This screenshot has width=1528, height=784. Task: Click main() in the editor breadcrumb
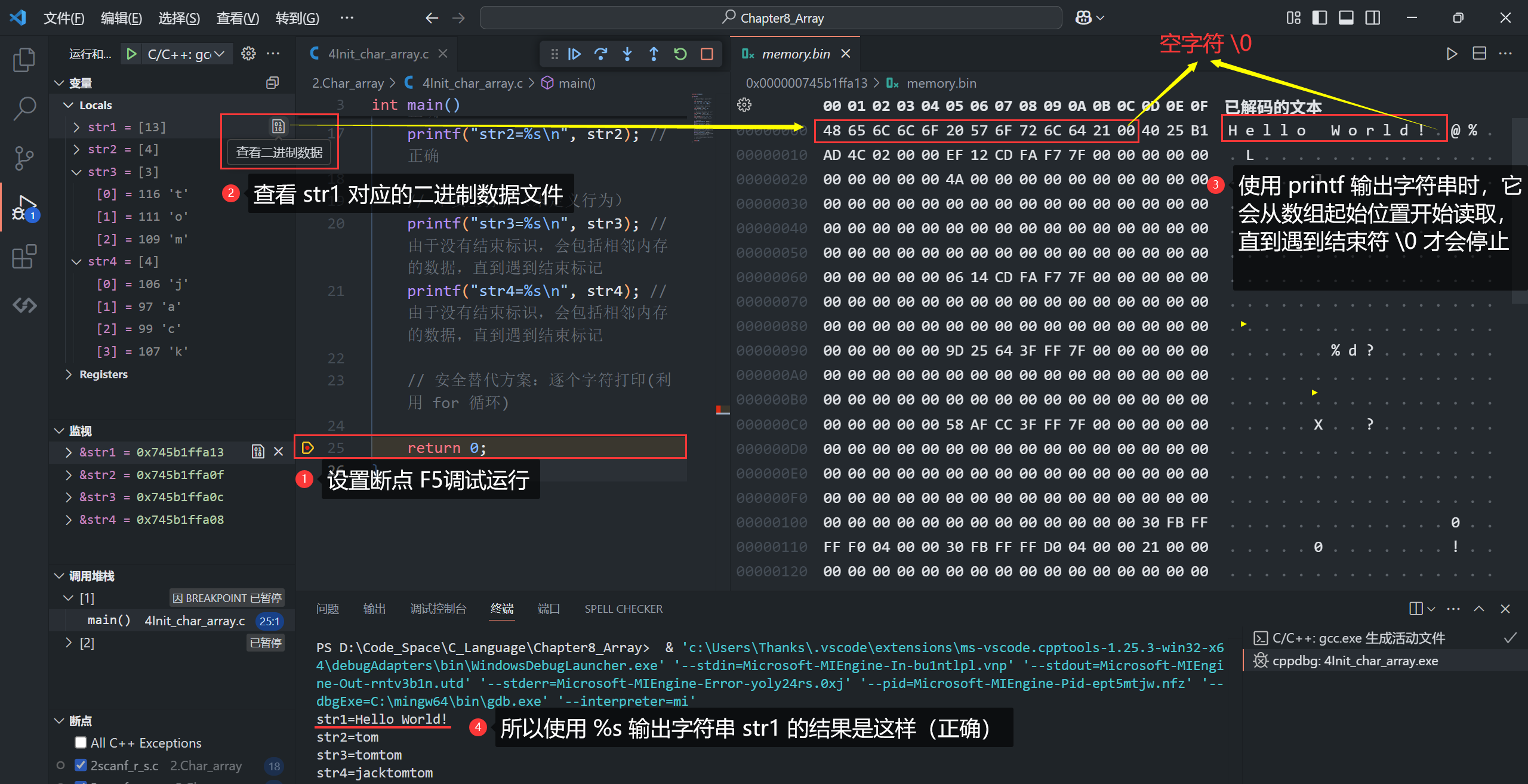point(576,83)
